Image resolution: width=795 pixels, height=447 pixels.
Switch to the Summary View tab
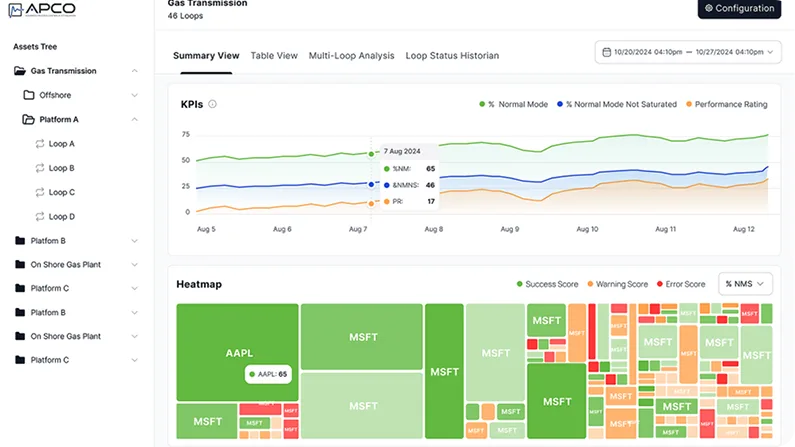click(206, 56)
